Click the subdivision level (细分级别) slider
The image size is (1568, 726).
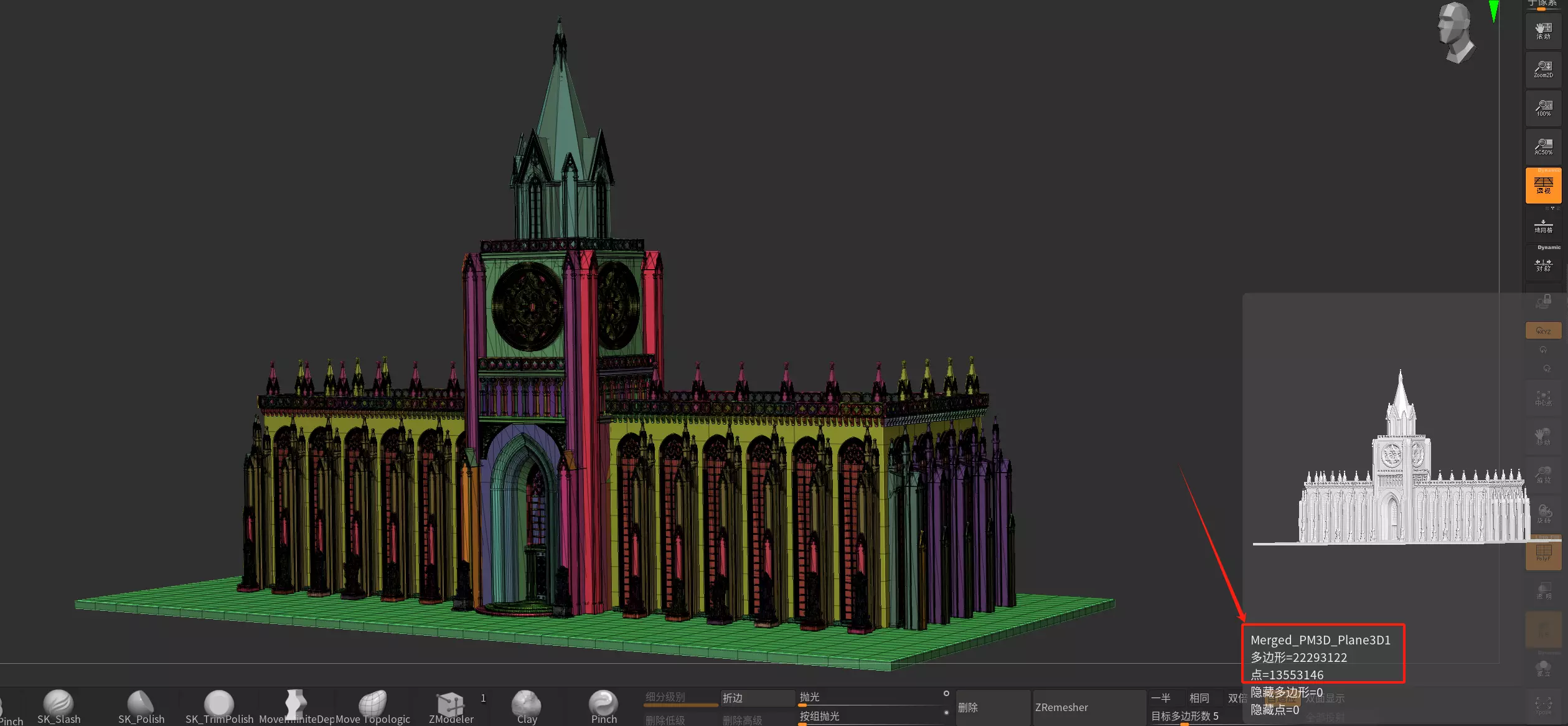coord(681,698)
